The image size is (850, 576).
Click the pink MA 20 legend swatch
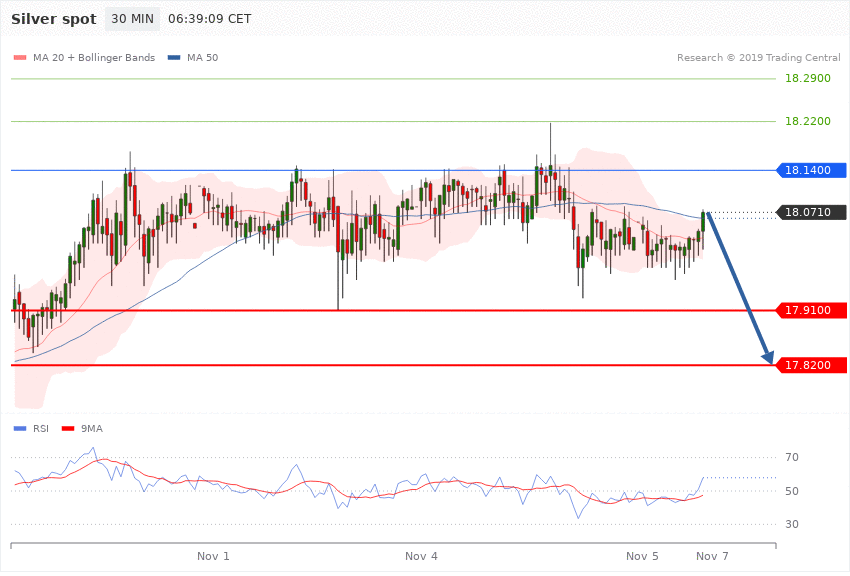click(x=20, y=58)
